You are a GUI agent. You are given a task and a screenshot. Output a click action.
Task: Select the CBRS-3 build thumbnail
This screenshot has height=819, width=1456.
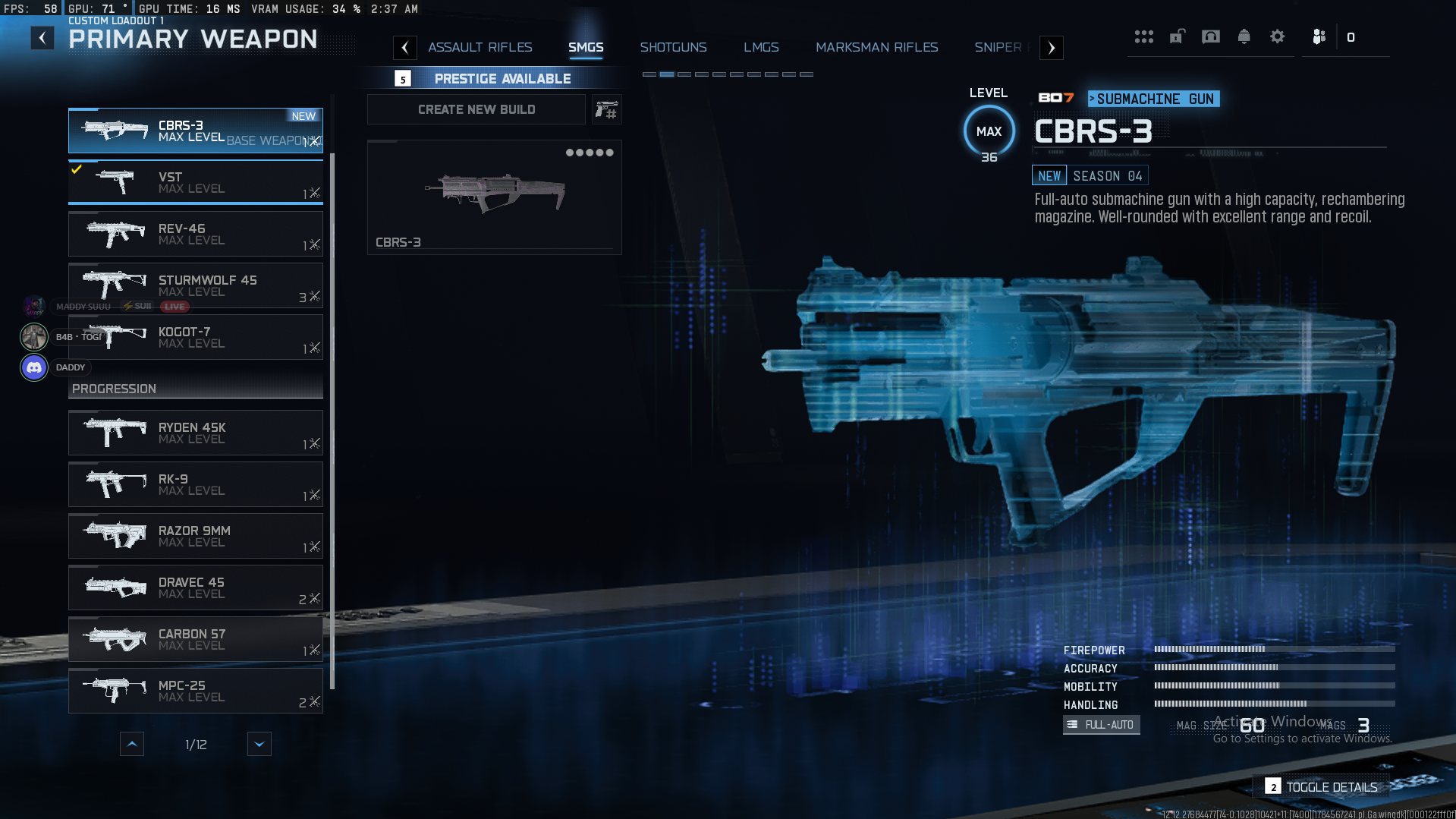click(495, 197)
